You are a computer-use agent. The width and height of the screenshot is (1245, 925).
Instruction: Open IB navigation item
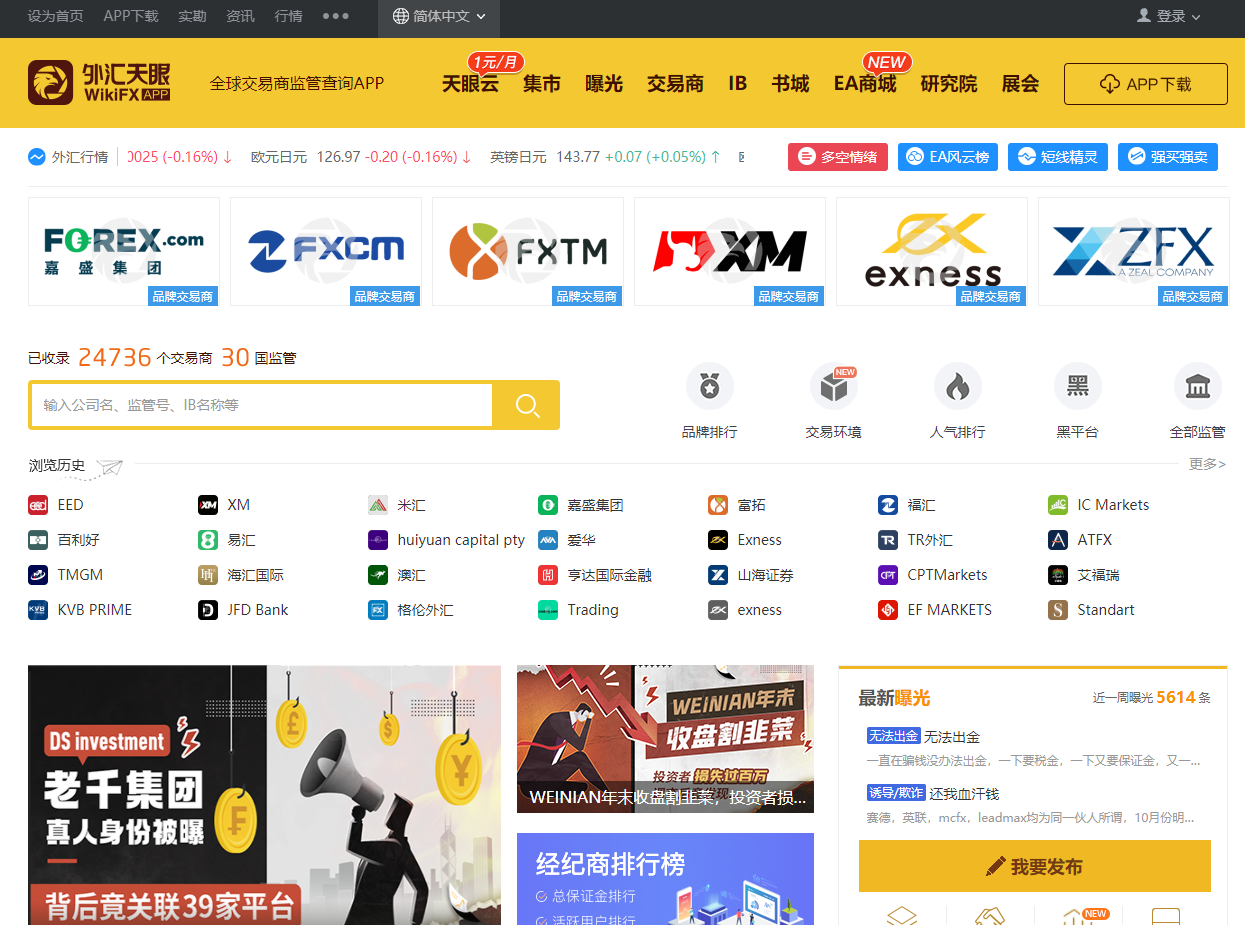738,84
